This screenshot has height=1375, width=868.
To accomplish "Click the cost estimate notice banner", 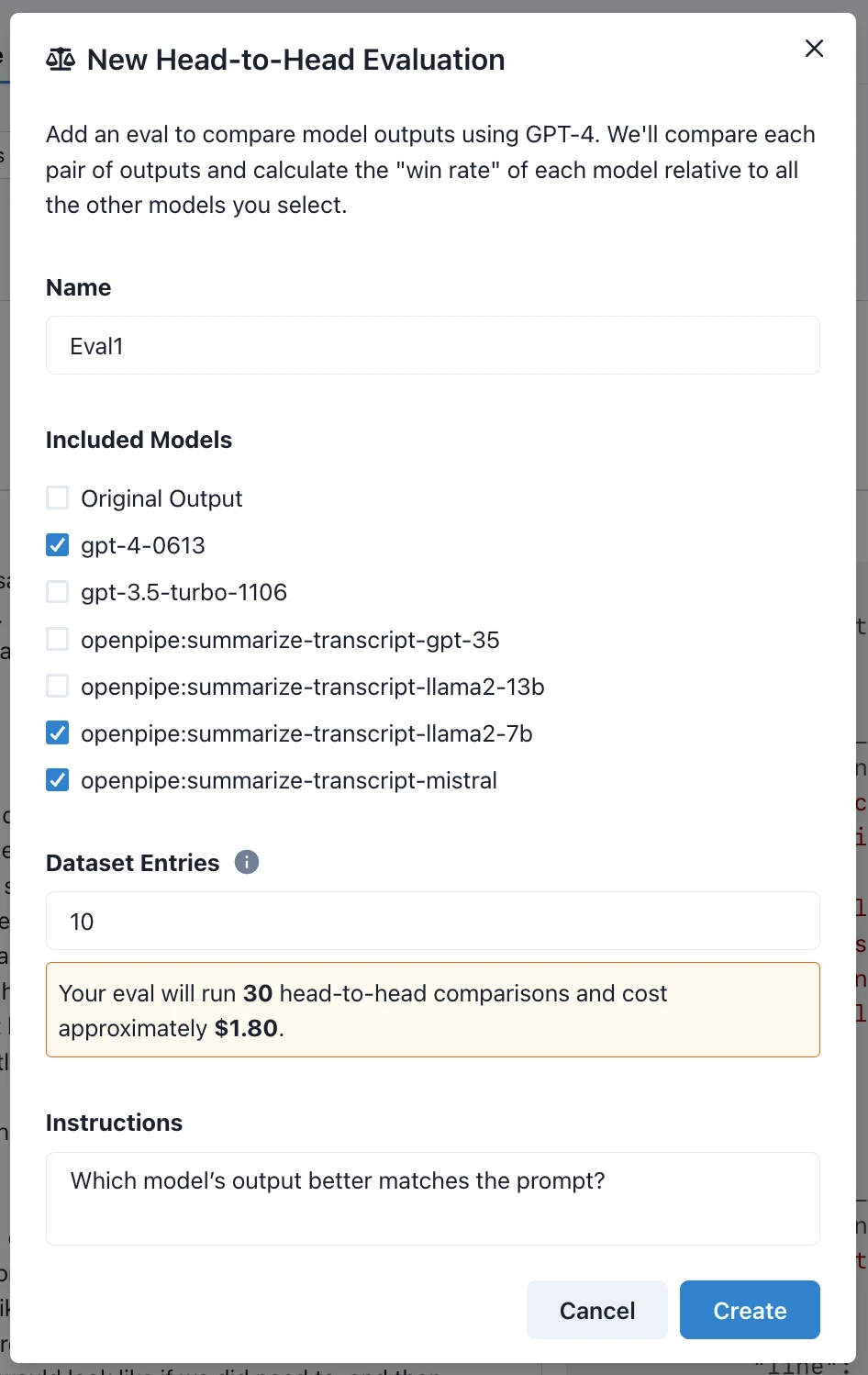I will click(x=432, y=1009).
